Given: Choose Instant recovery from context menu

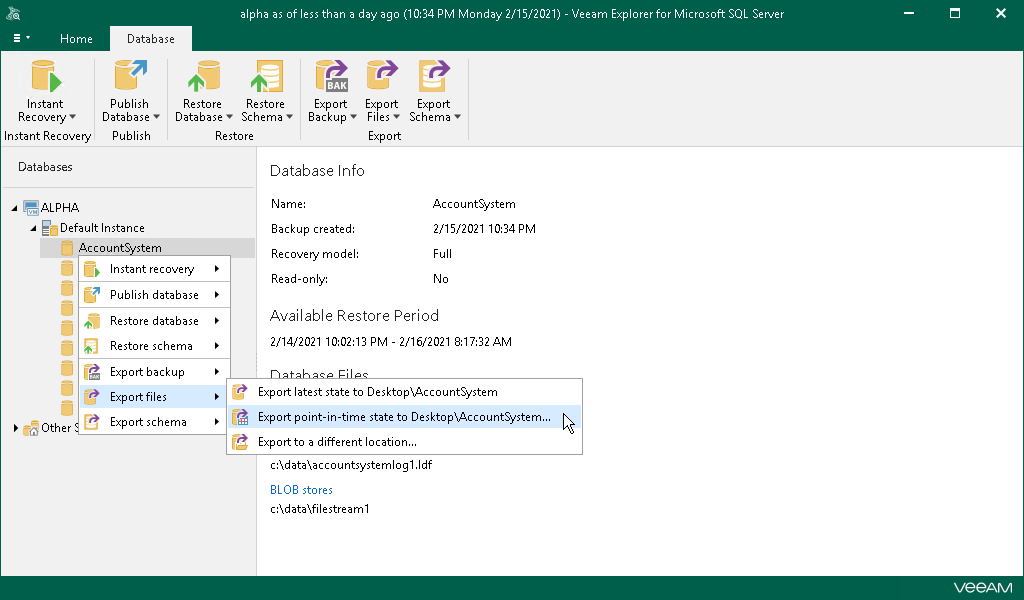Looking at the screenshot, I should [155, 269].
